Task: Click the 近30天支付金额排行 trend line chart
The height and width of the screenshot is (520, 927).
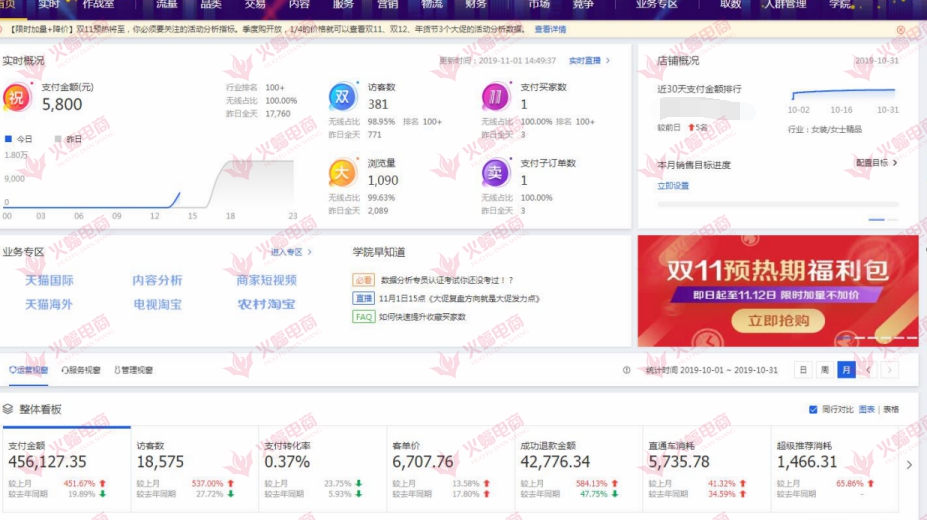Action: point(843,93)
